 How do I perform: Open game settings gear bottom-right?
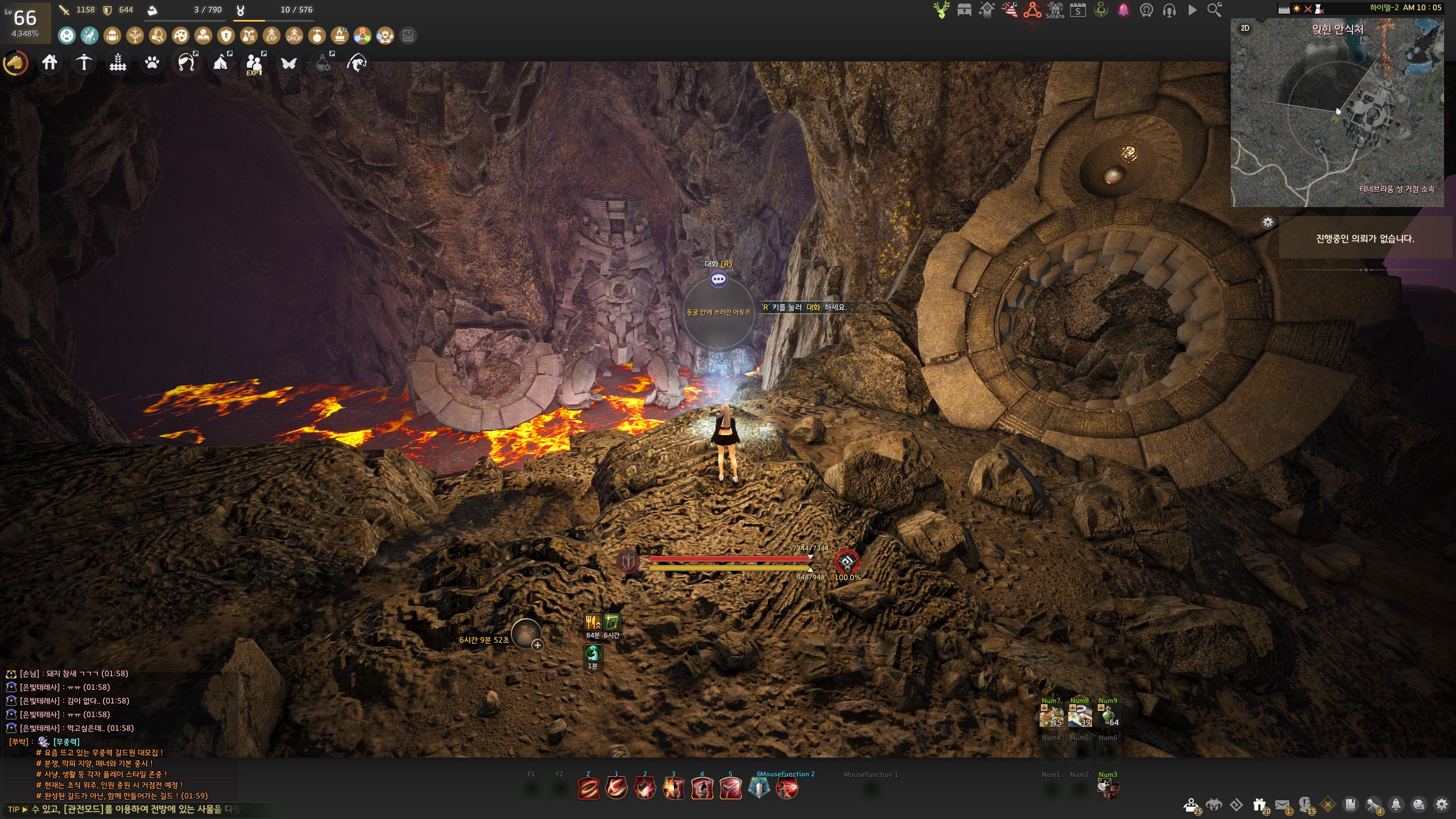coord(1441,805)
